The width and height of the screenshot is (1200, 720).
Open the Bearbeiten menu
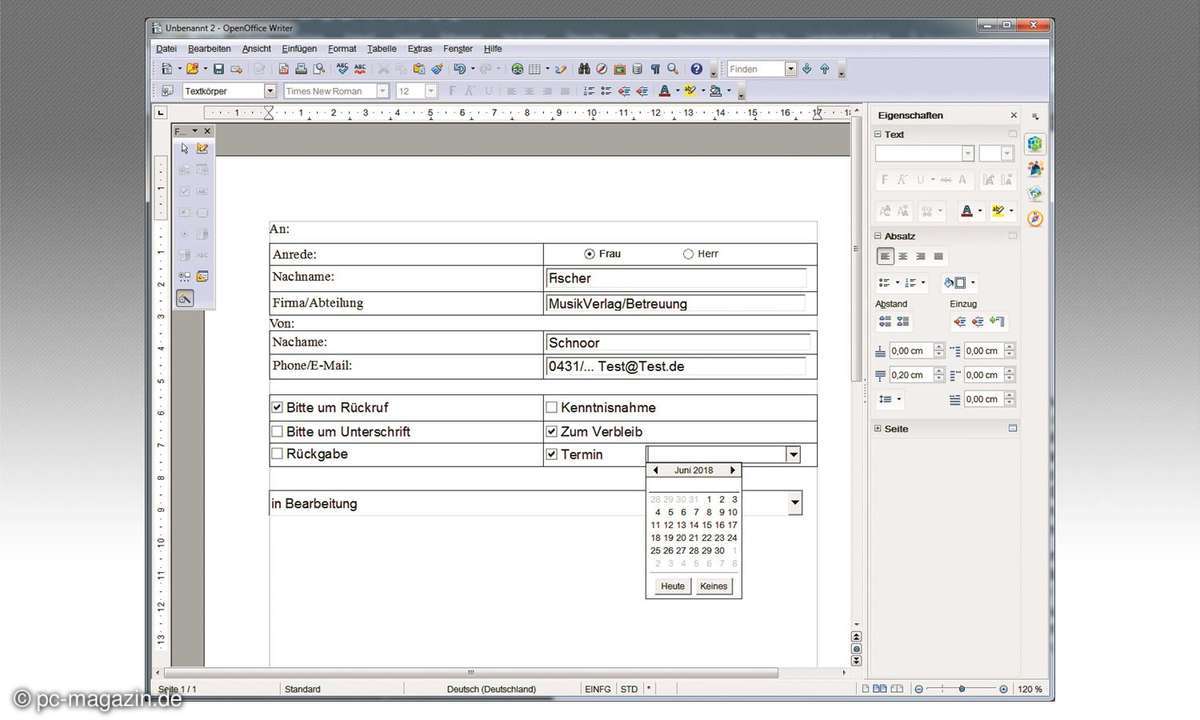click(209, 48)
